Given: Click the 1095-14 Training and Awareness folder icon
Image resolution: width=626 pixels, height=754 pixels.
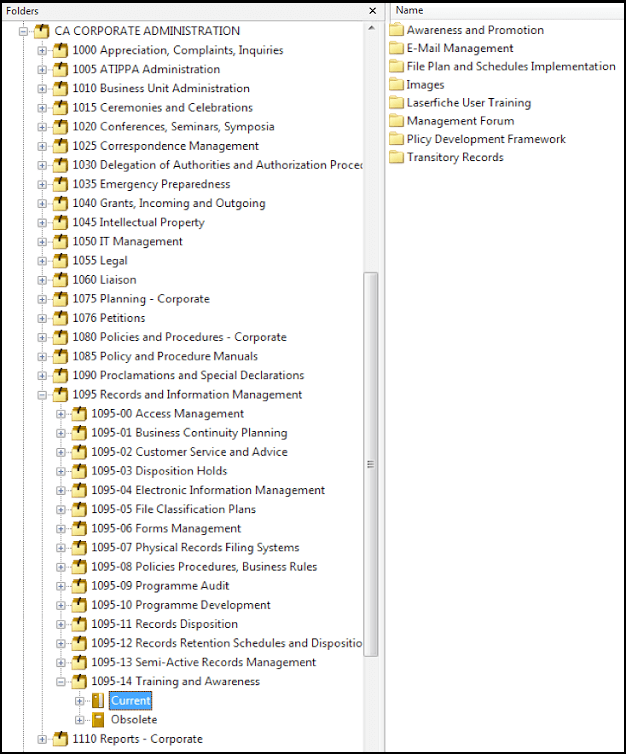Looking at the screenshot, I should (79, 682).
